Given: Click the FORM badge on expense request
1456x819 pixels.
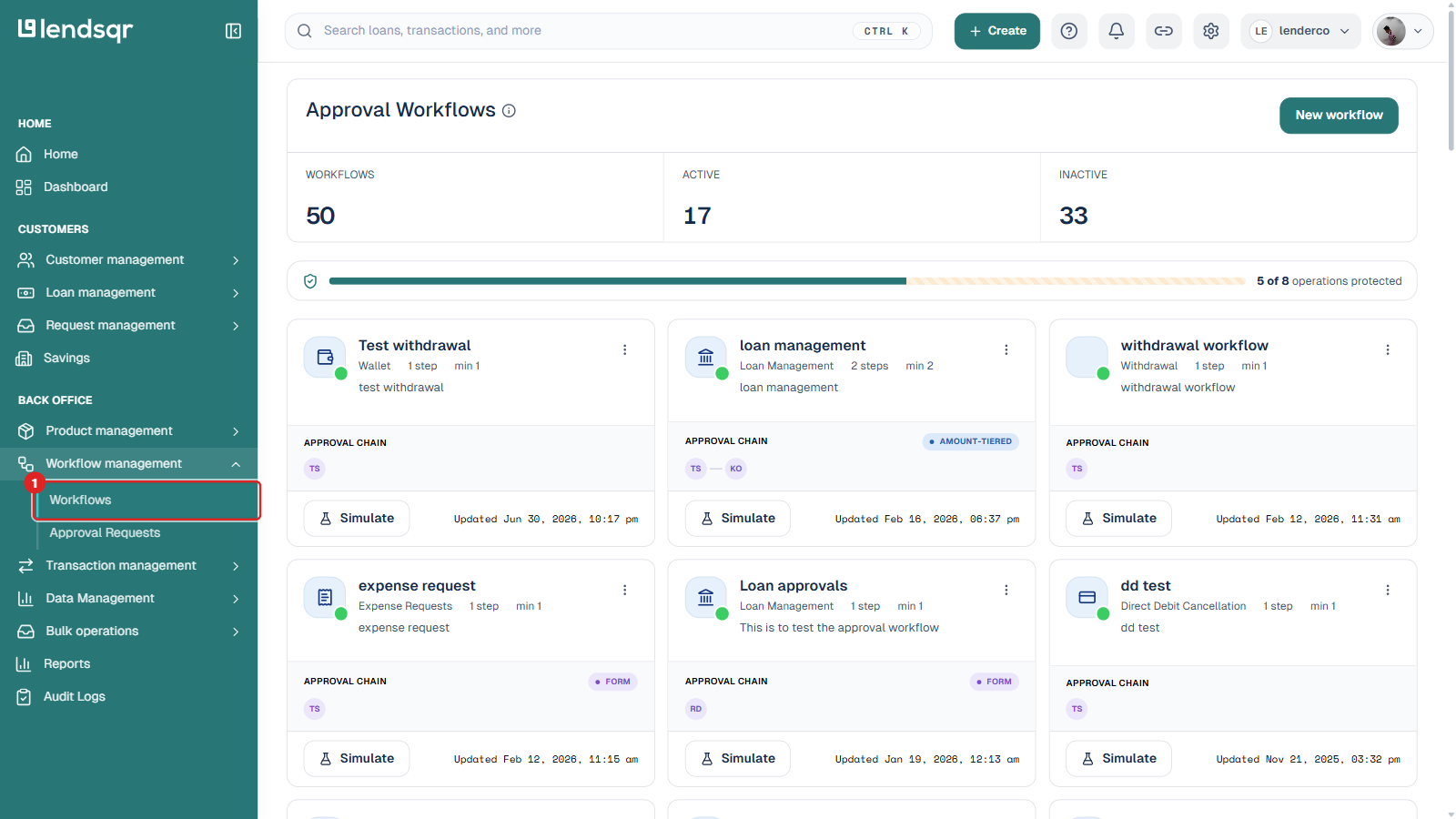Looking at the screenshot, I should pyautogui.click(x=612, y=682).
